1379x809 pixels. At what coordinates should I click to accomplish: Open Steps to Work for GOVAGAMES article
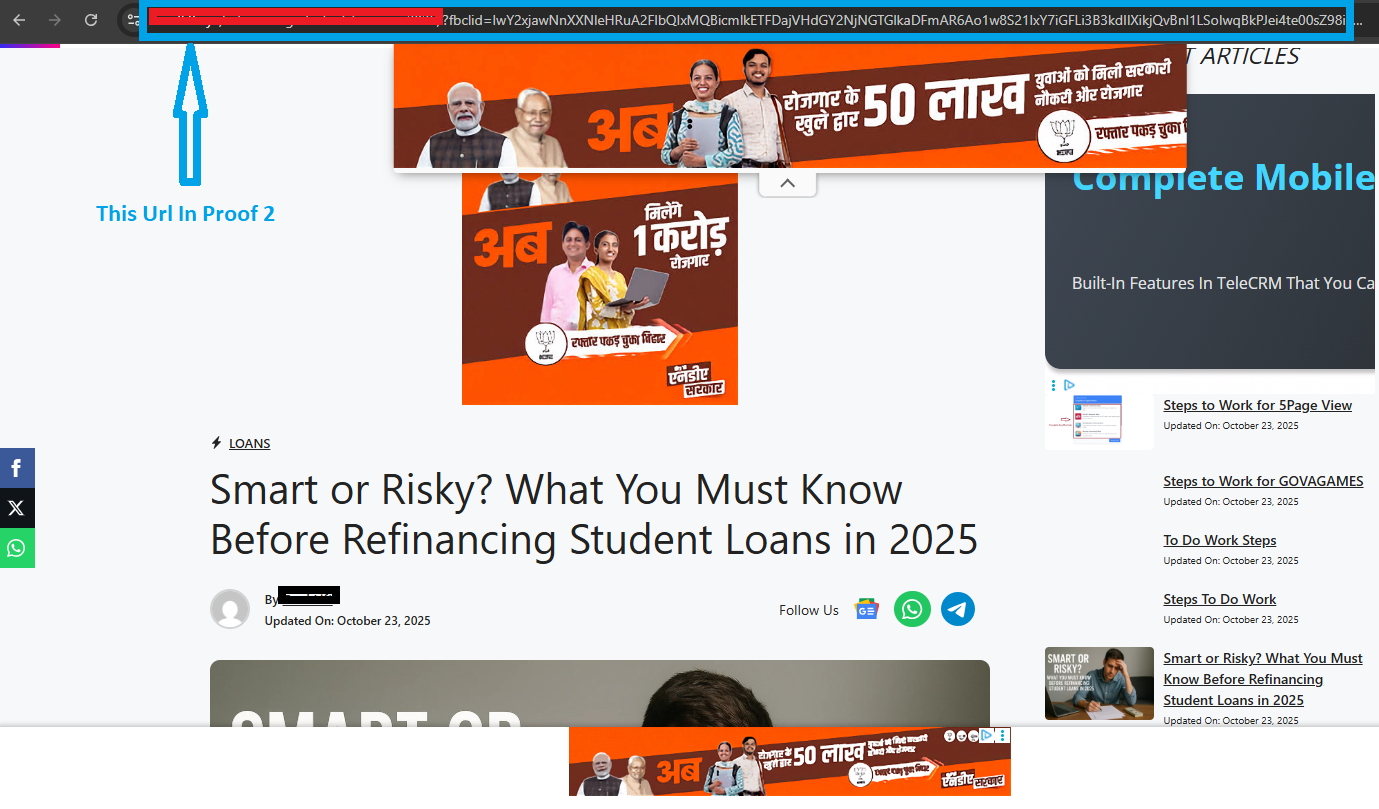1263,481
